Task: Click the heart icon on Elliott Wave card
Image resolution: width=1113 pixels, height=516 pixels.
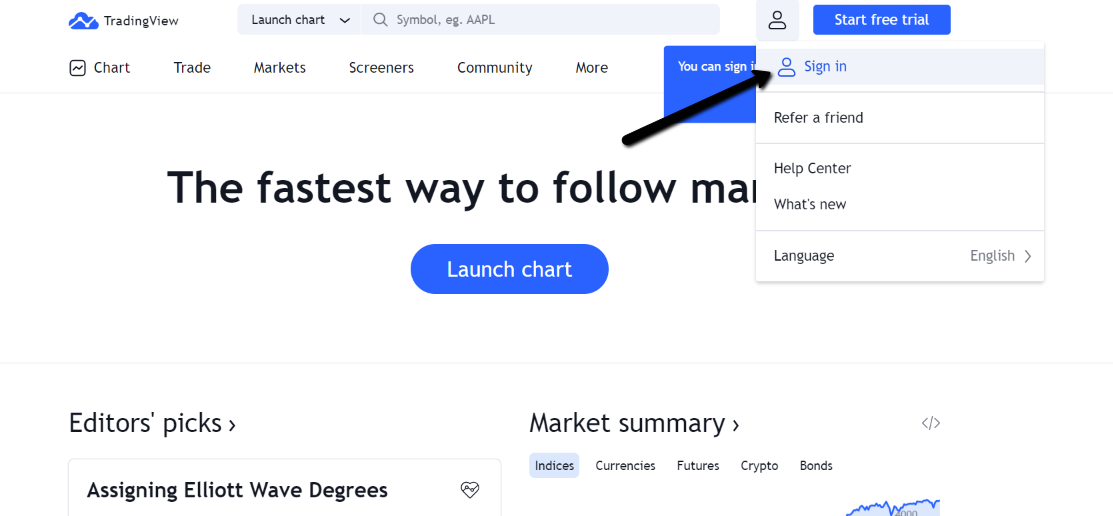Action: pyautogui.click(x=470, y=490)
